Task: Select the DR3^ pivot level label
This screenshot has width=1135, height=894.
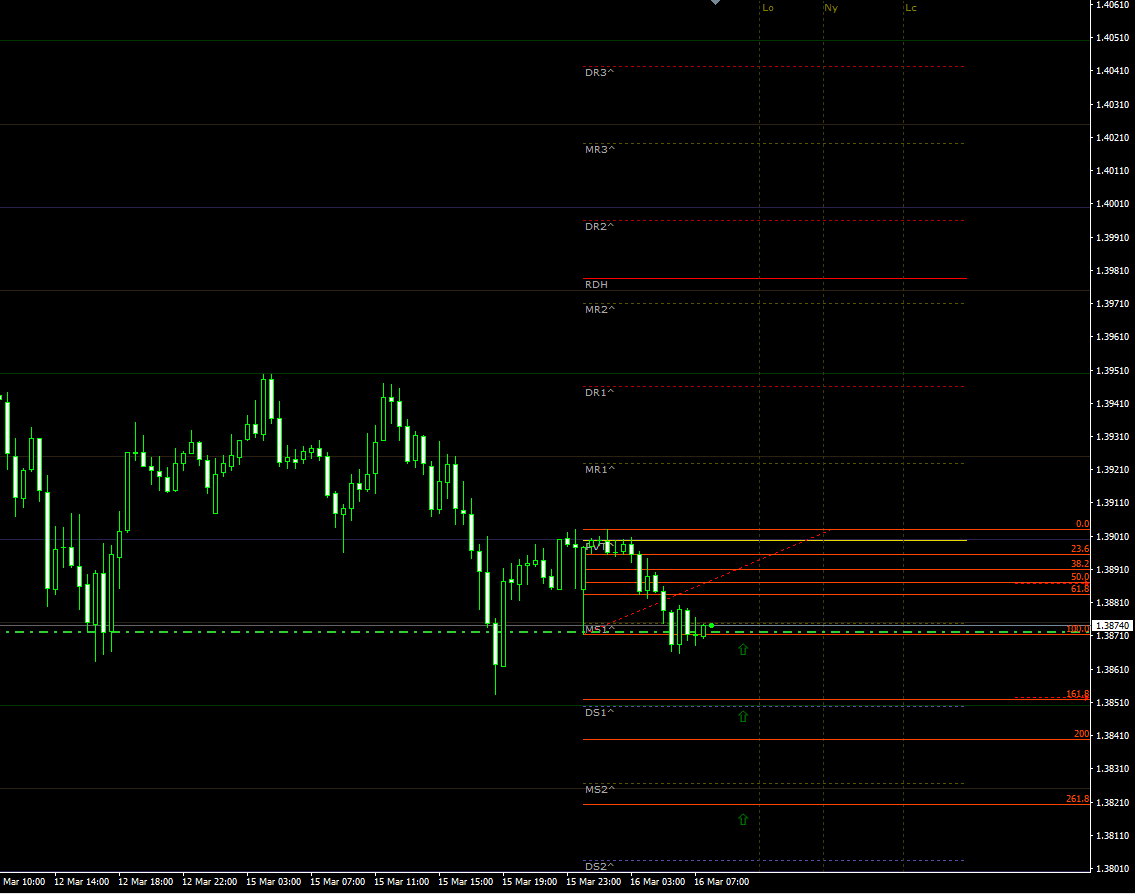Action: coord(600,72)
